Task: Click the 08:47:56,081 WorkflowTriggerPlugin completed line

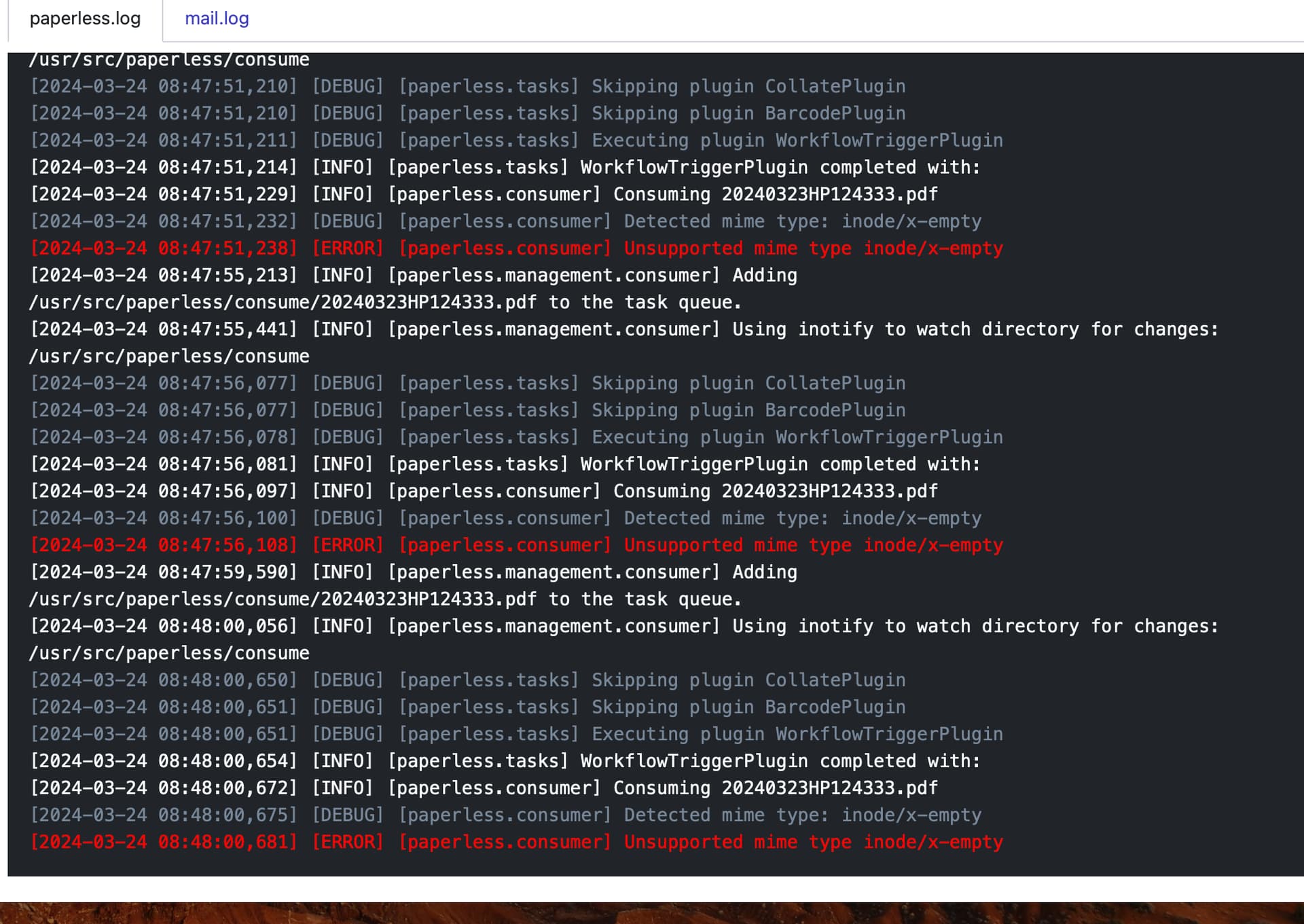Action: click(505, 464)
